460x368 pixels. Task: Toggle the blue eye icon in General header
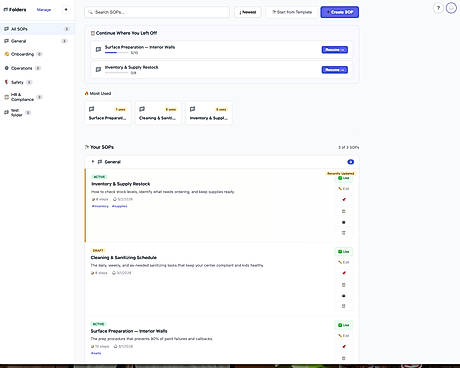pyautogui.click(x=350, y=162)
